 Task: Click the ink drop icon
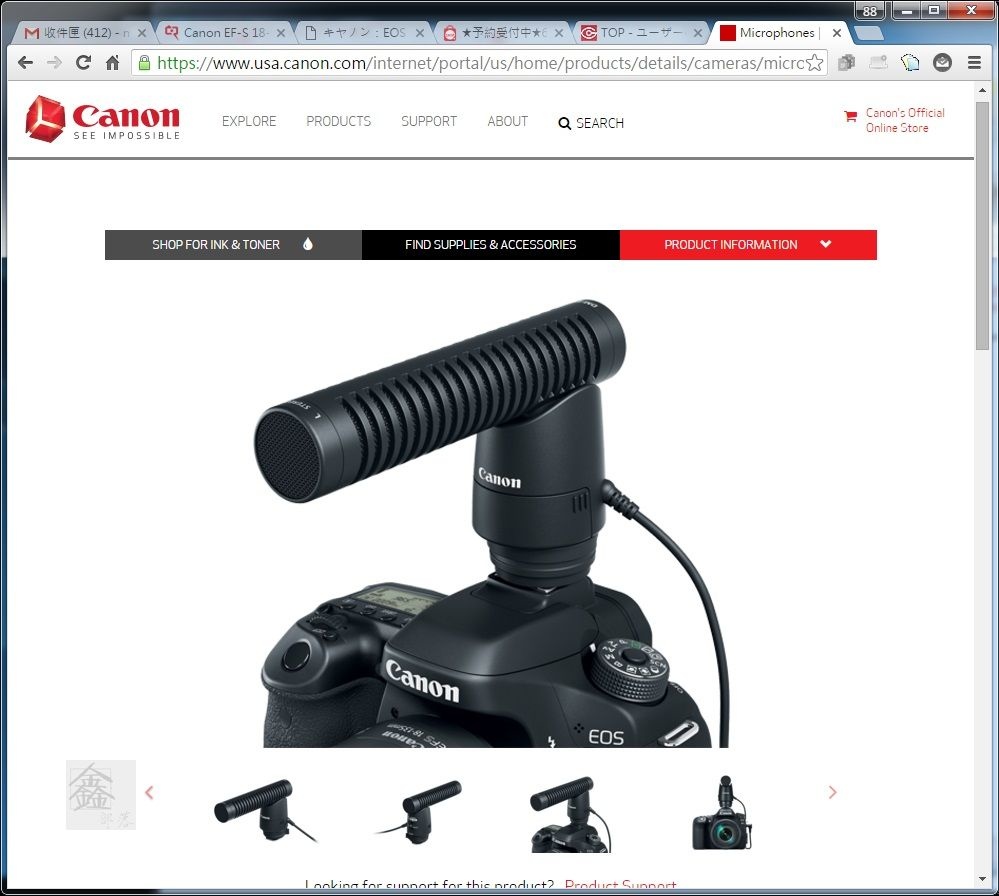pos(308,244)
